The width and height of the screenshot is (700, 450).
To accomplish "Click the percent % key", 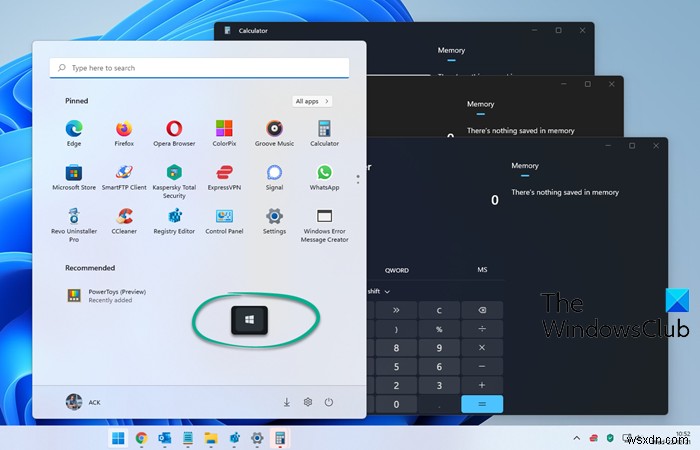I will tap(439, 329).
